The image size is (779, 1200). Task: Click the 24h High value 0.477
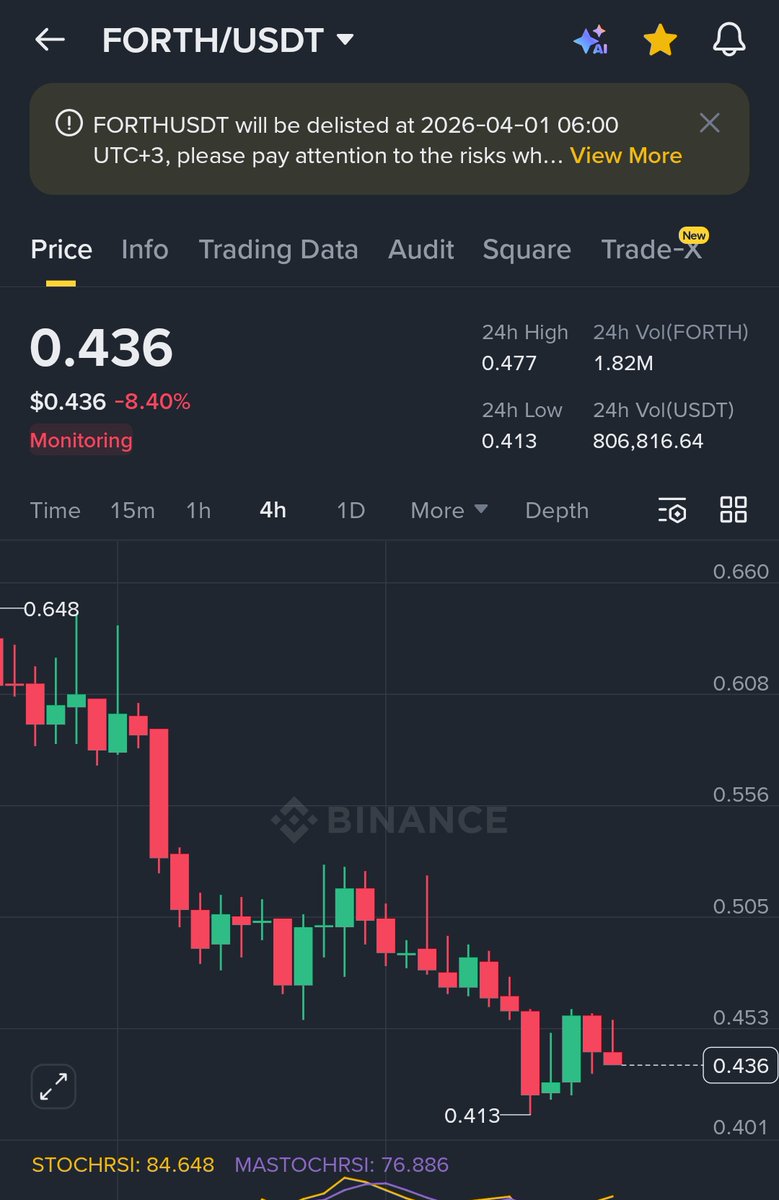509,364
